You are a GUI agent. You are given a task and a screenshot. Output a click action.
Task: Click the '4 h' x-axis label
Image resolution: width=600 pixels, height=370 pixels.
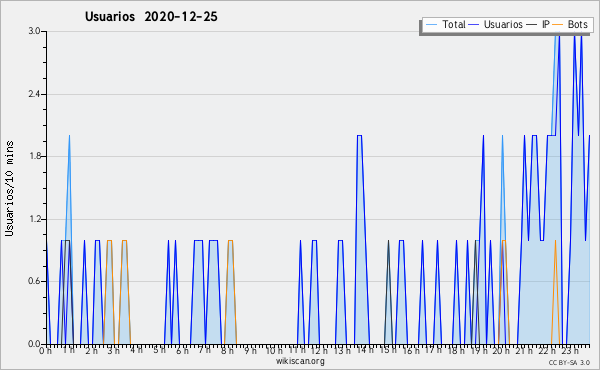[137, 350]
